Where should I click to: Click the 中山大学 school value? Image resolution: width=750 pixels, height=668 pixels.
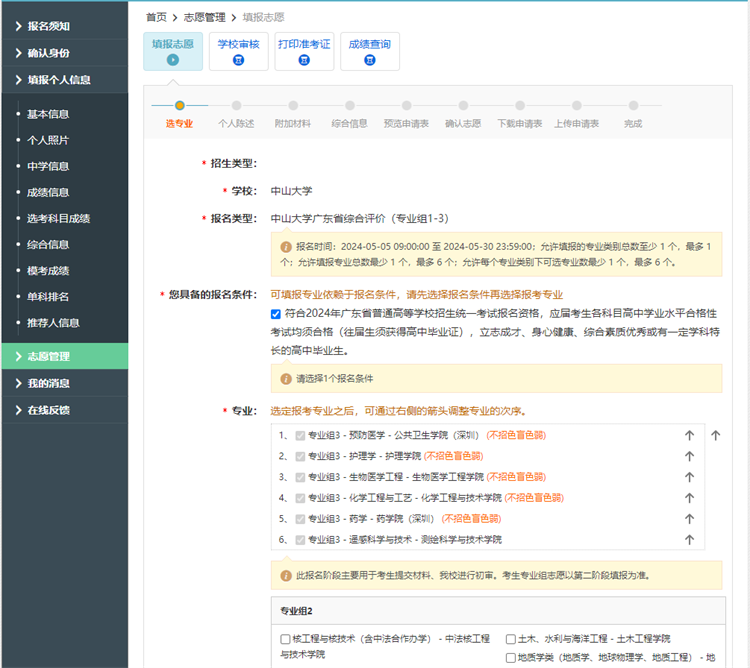point(291,191)
